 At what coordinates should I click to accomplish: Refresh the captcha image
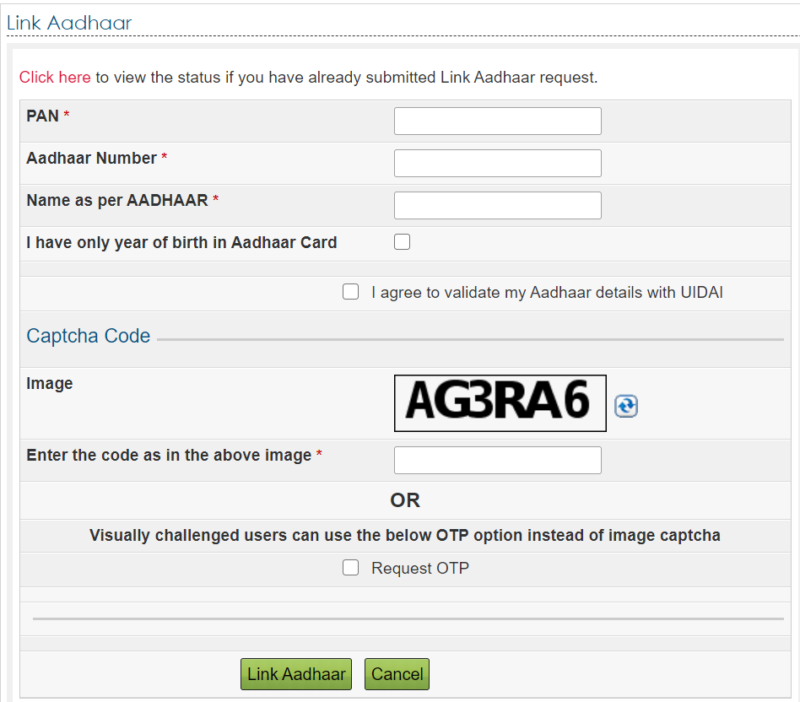[x=626, y=407]
